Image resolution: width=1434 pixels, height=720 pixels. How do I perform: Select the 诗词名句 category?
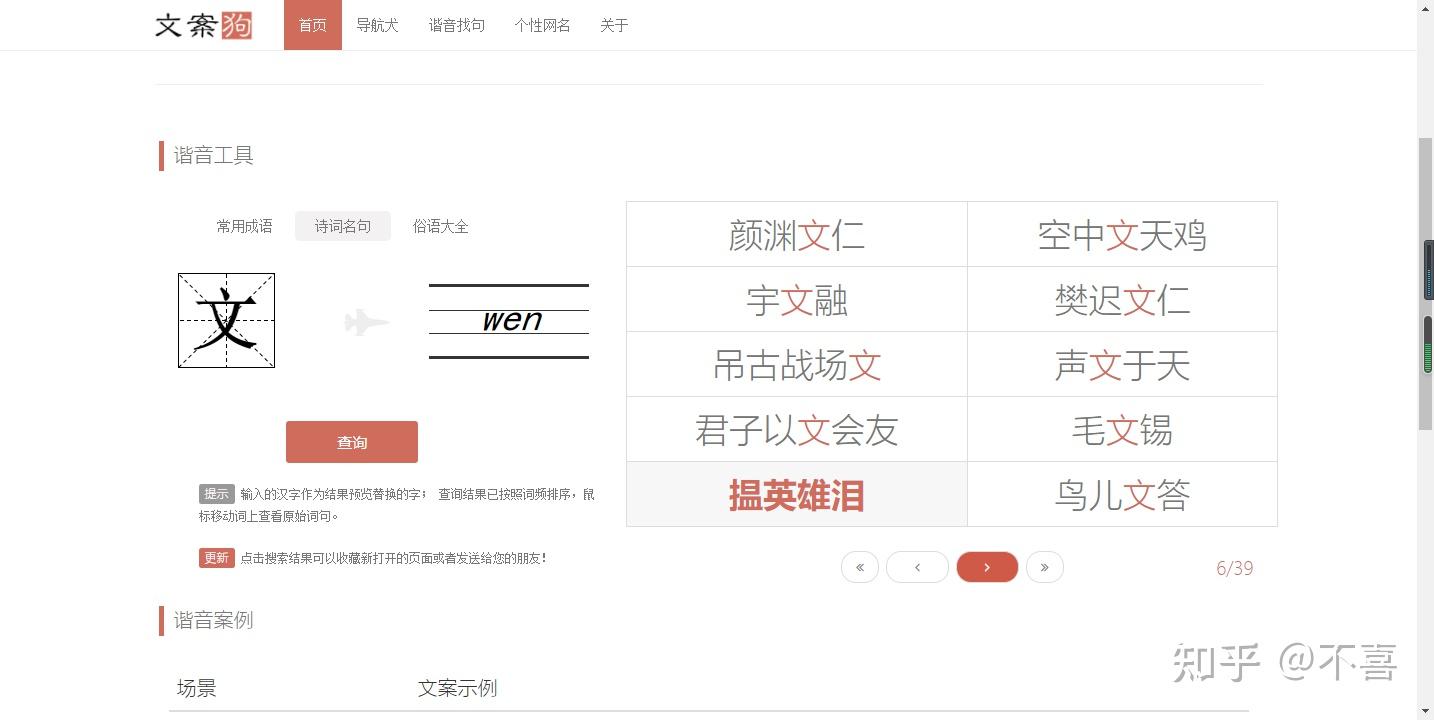click(x=343, y=226)
